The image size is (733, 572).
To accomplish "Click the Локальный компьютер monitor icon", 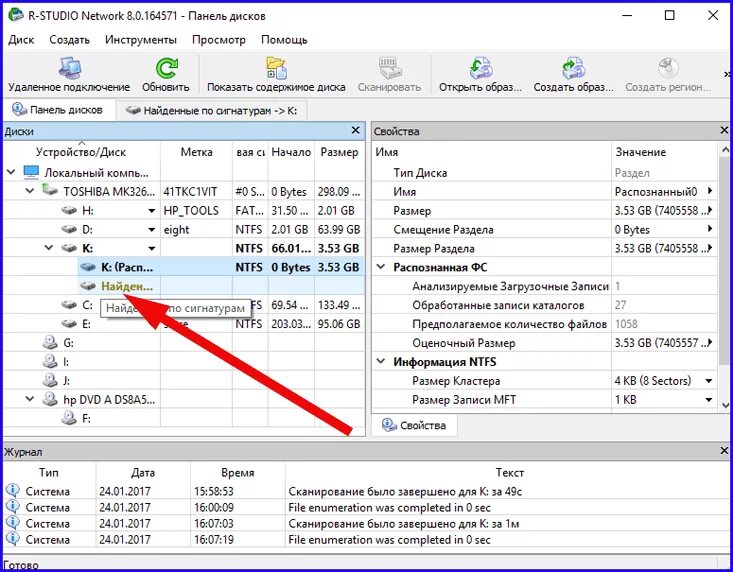I will pos(31,172).
